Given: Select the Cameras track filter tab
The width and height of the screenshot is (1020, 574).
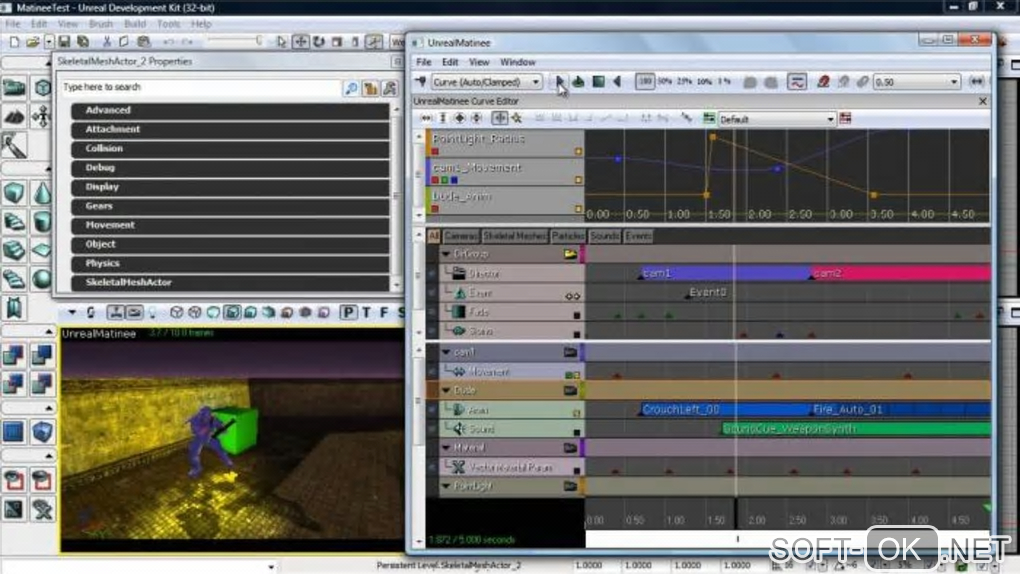Looking at the screenshot, I should tap(461, 236).
